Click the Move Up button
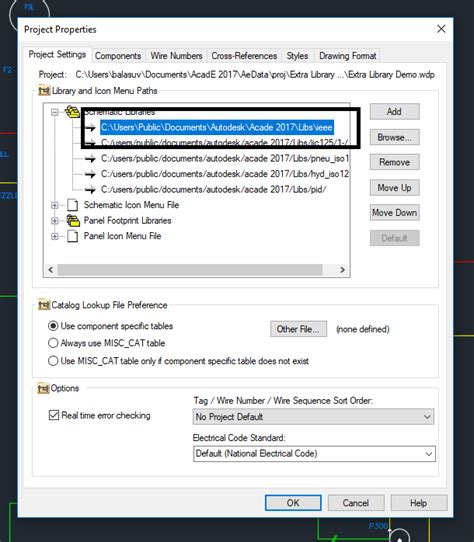This screenshot has width=474, height=542. click(394, 188)
